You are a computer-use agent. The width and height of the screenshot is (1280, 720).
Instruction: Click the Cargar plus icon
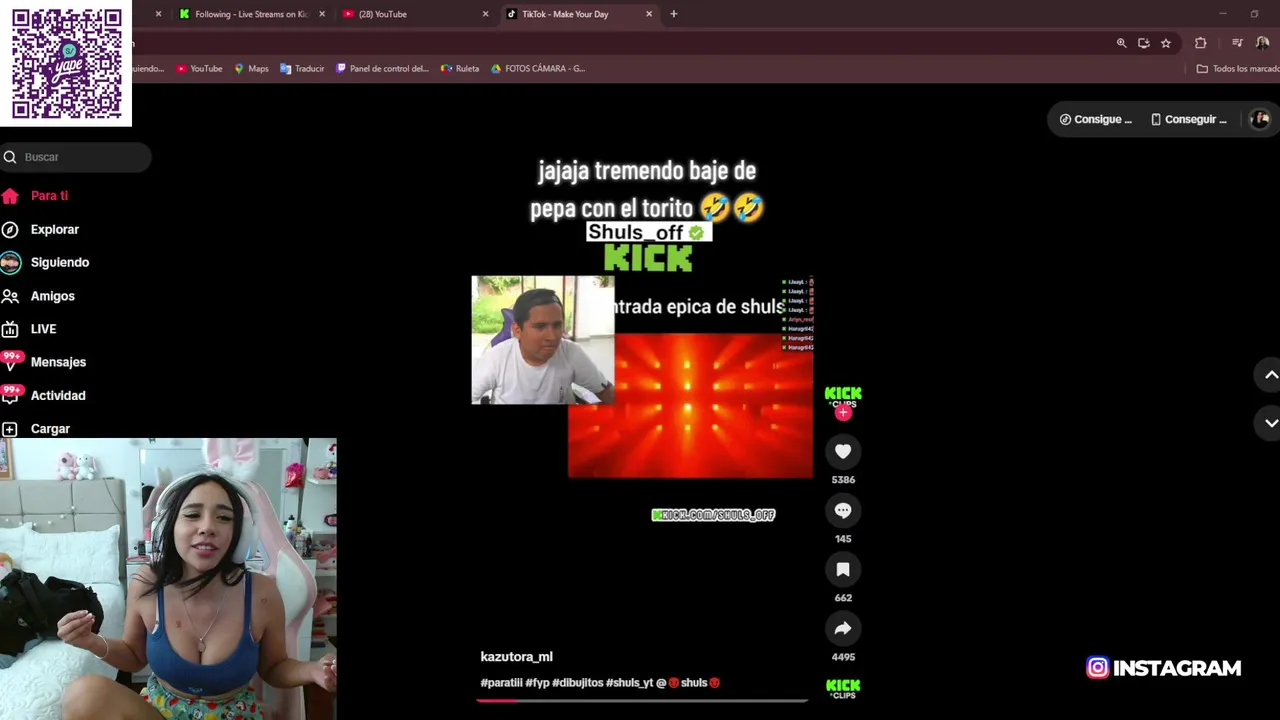pos(10,428)
